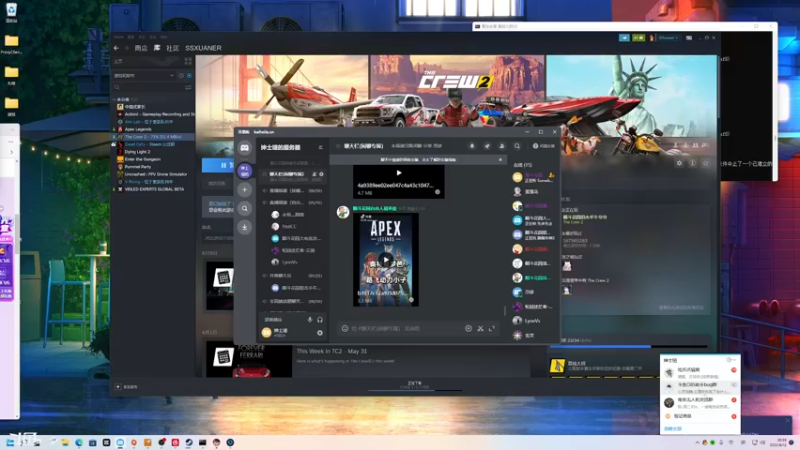Select VEILED EXPERTS GLOBAL BETA in Steam library
The width and height of the screenshot is (800, 450).
pos(154,189)
